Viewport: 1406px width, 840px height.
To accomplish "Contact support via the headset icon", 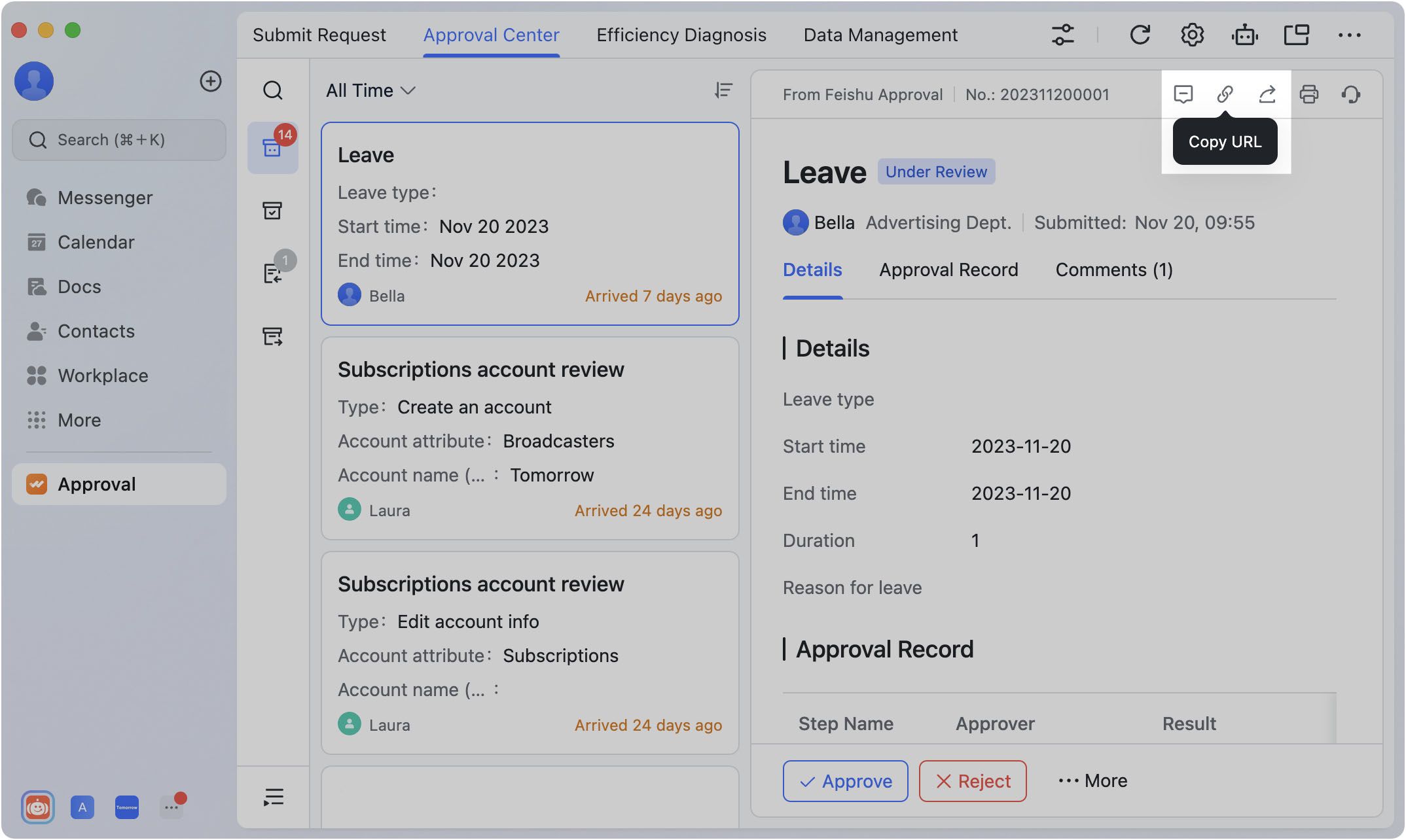I will [1352, 94].
